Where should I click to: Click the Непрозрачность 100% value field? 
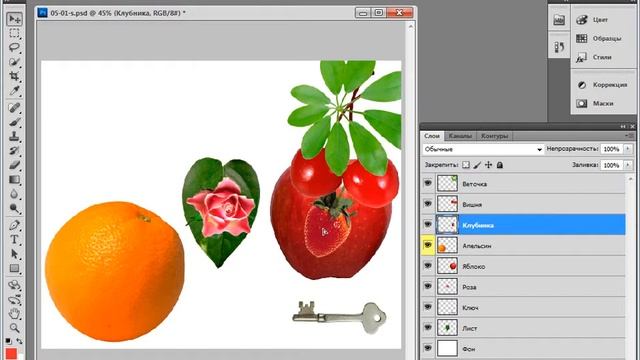[611, 149]
